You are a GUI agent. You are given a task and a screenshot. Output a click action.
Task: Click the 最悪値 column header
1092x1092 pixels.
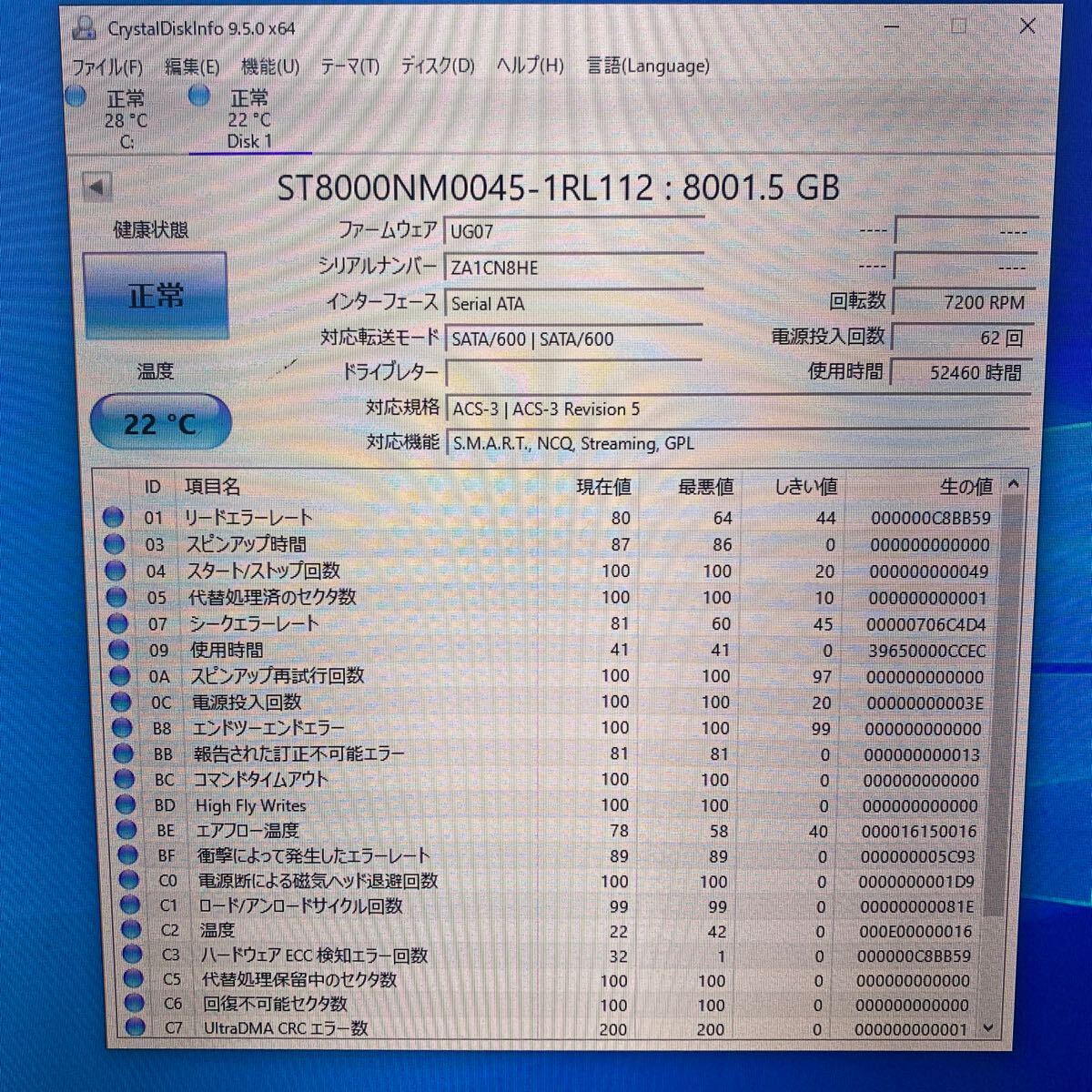(x=705, y=487)
